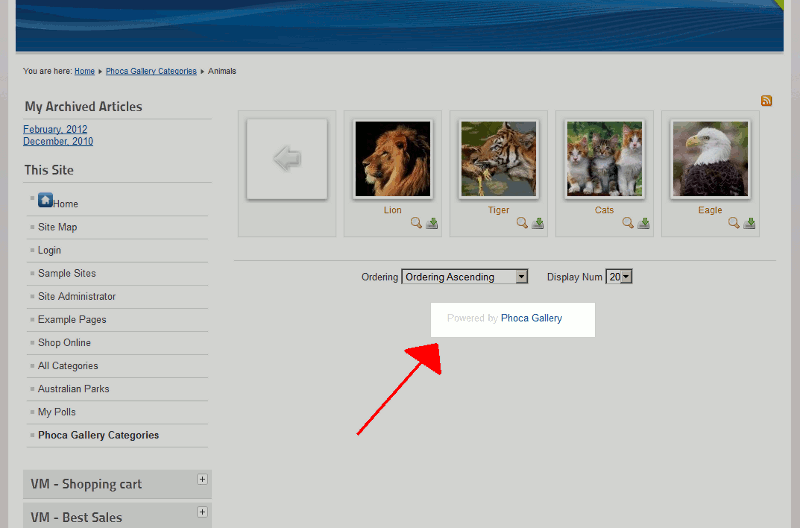This screenshot has height=528, width=800.
Task: Open the February, 2012 archive link
Action: 55,129
